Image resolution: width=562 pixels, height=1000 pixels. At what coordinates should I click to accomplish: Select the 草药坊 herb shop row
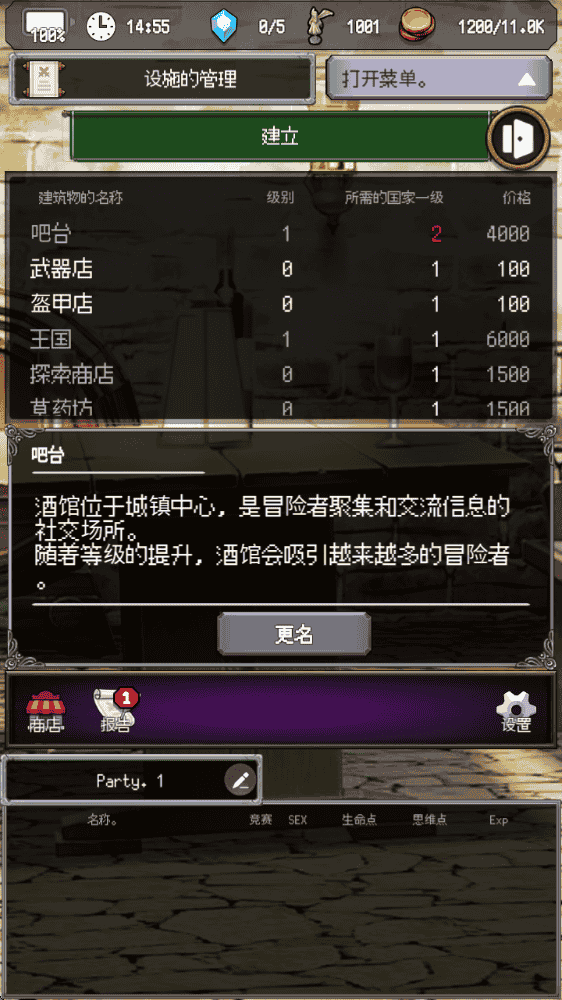280,407
